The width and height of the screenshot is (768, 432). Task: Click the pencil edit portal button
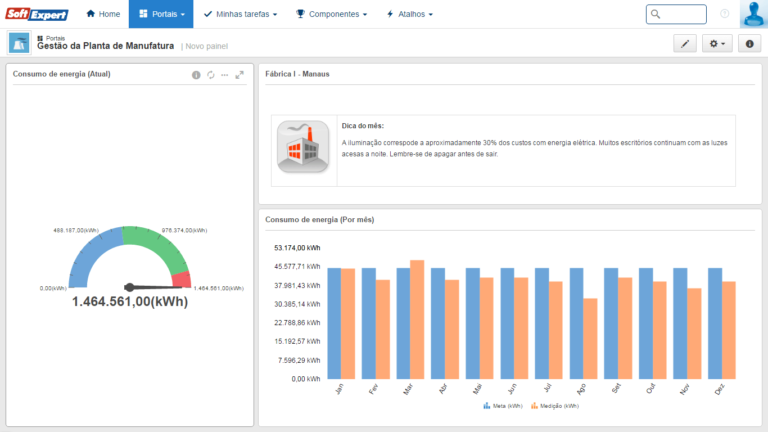tap(685, 43)
